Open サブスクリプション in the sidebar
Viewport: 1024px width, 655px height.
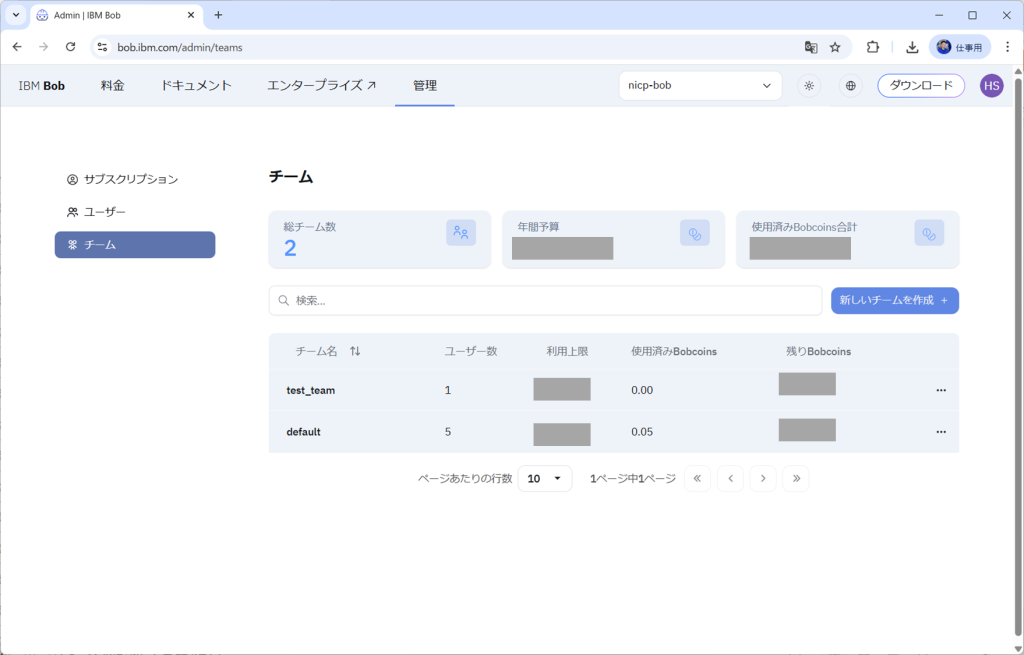(x=122, y=179)
